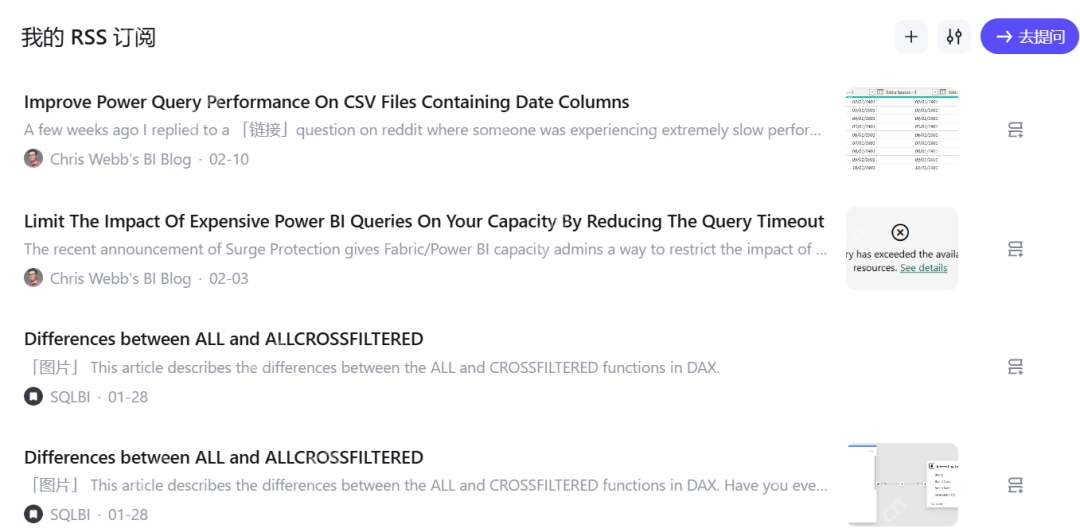Open Limit The Impact Of Expensive Queries title
This screenshot has width=1080, height=532.
click(424, 221)
